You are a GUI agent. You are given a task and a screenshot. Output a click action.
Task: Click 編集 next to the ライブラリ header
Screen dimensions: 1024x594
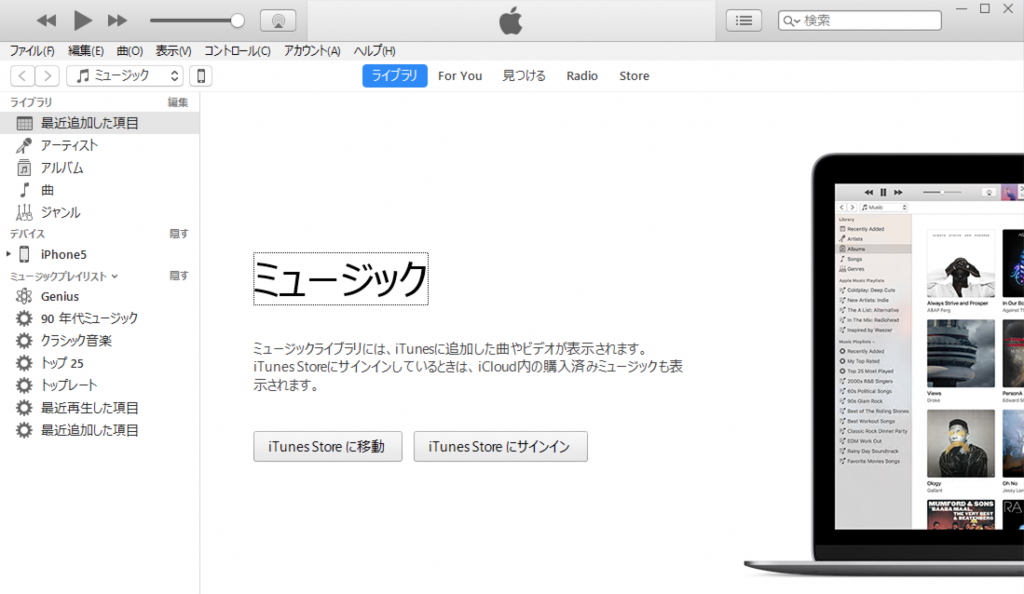click(178, 102)
